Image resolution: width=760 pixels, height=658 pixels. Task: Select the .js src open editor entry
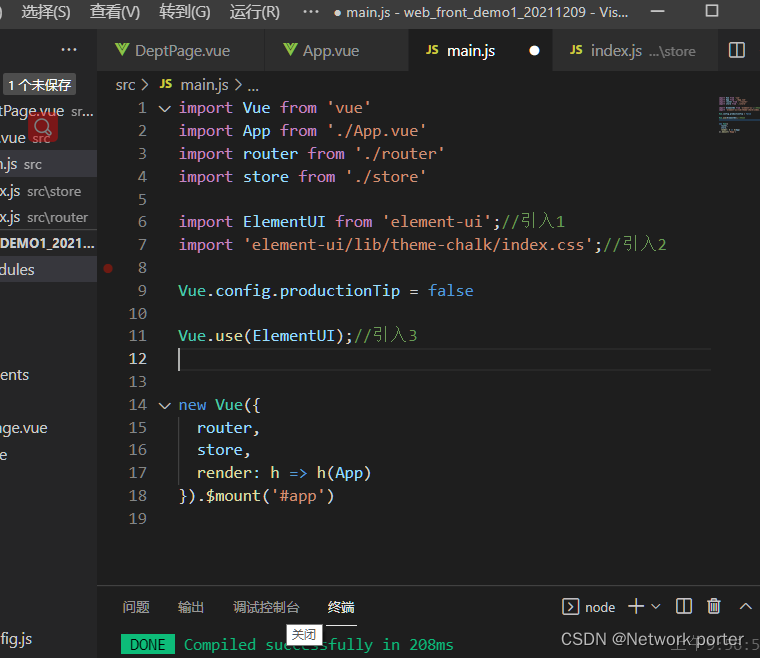click(48, 165)
